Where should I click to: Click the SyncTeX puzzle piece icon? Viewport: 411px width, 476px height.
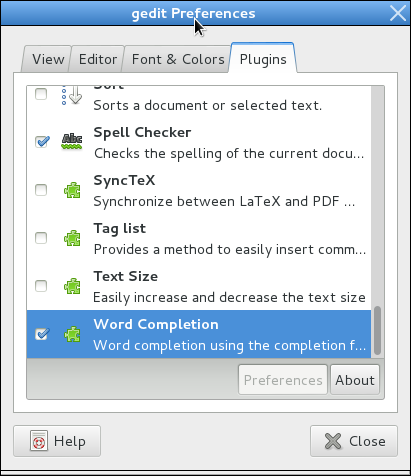point(72,190)
